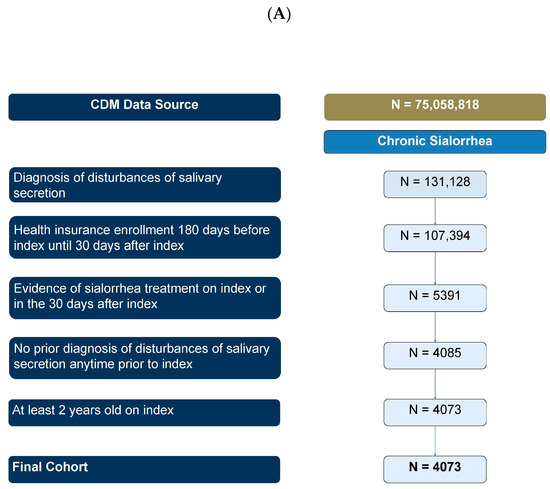This screenshot has width=550, height=489.
Task: Select the N = 75,058,818 gold box
Action: click(x=435, y=107)
